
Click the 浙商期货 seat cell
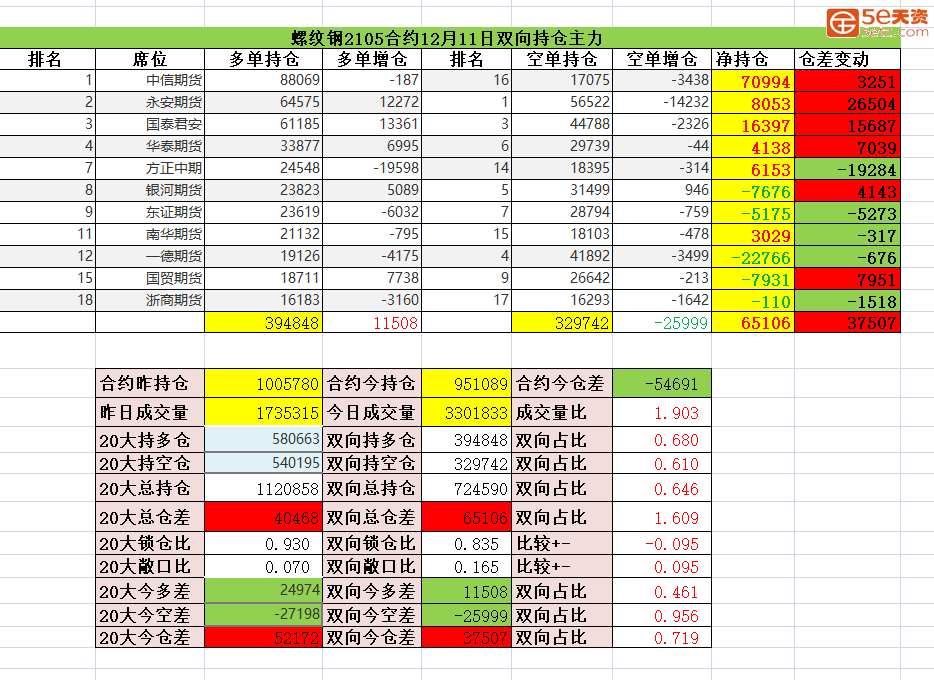(x=150, y=301)
